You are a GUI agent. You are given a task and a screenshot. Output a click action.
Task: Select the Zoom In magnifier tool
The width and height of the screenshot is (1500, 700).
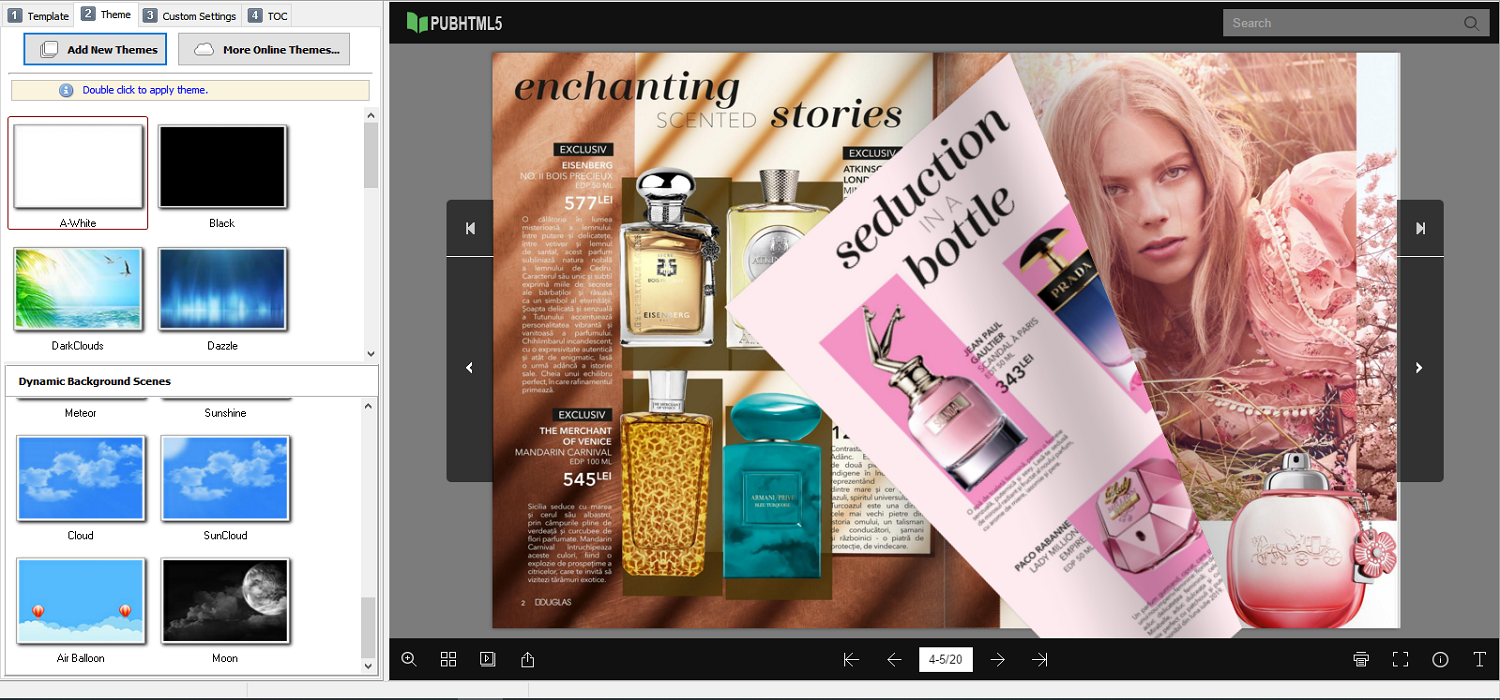pos(409,659)
